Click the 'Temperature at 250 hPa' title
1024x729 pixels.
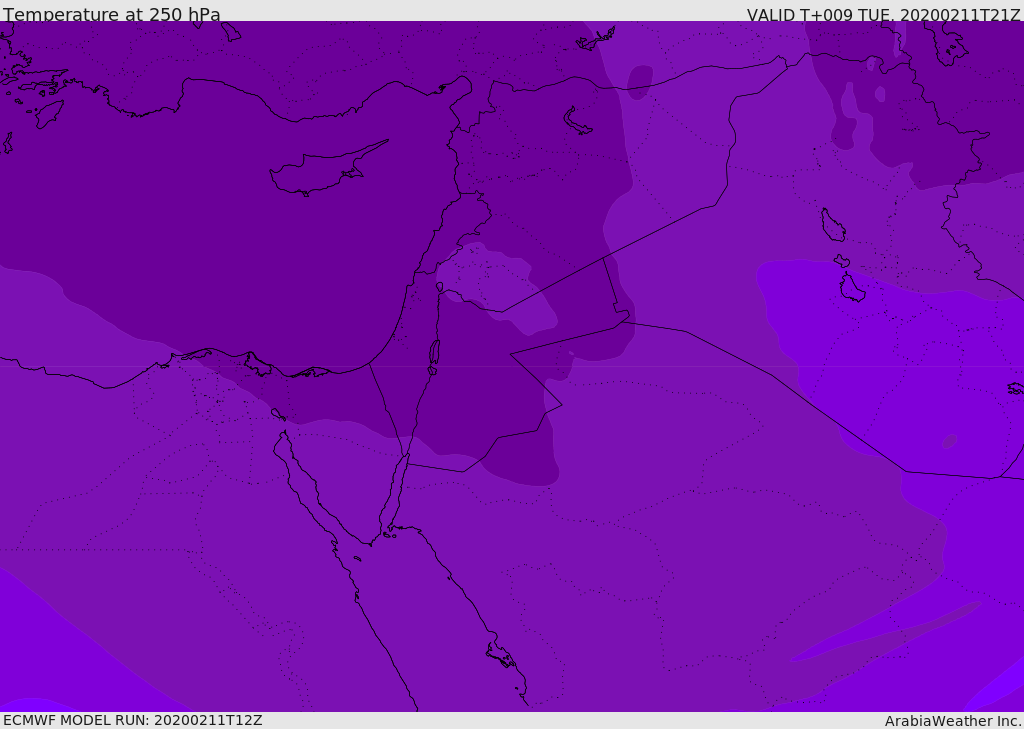[x=112, y=15]
